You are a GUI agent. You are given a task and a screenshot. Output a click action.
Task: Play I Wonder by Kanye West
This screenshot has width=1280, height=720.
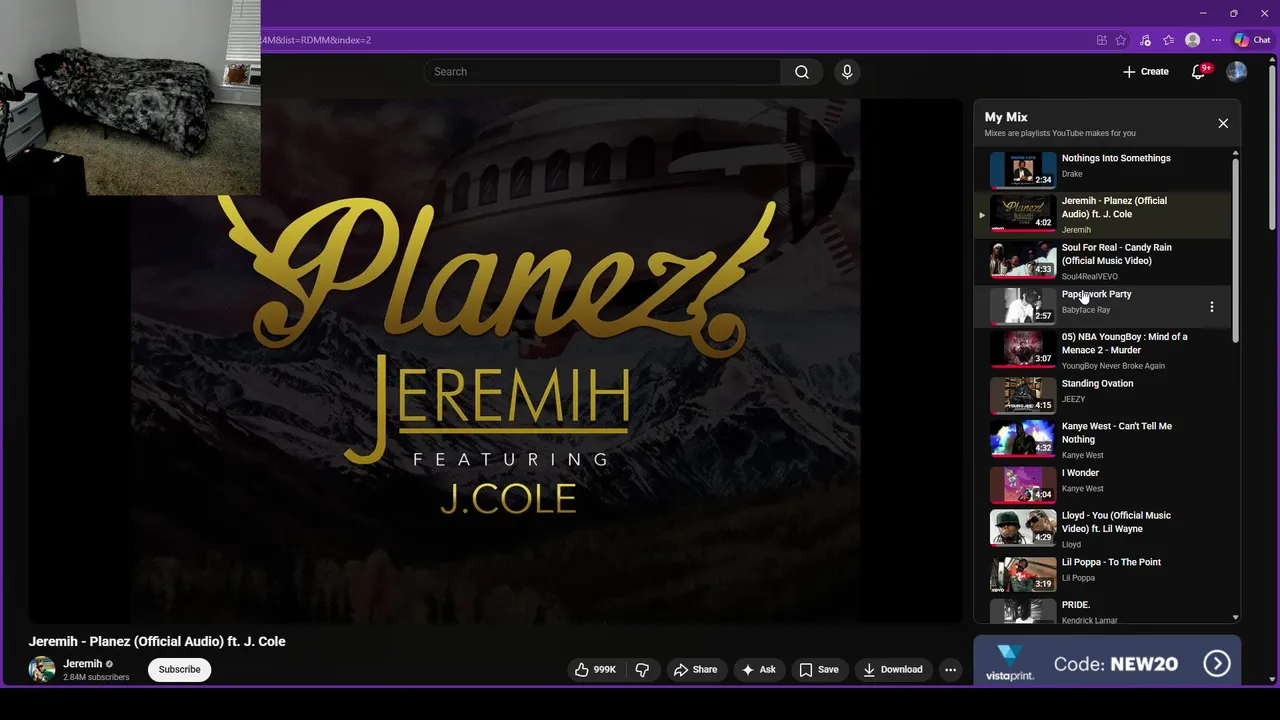tap(1104, 484)
